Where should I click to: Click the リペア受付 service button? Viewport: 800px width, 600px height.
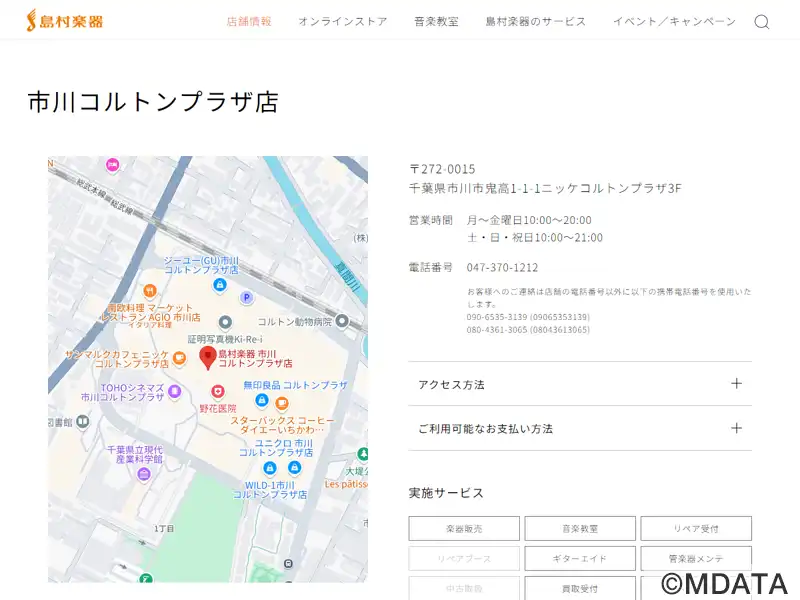(x=696, y=529)
